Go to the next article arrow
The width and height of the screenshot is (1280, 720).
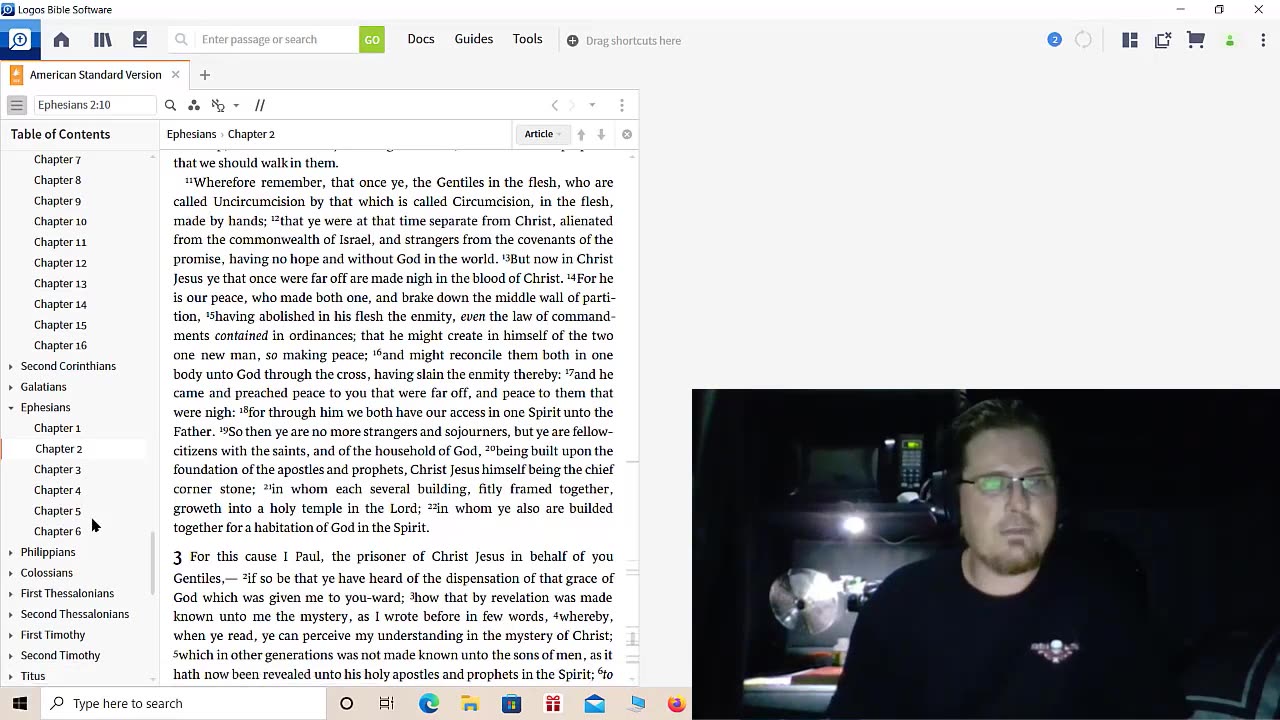pos(601,134)
